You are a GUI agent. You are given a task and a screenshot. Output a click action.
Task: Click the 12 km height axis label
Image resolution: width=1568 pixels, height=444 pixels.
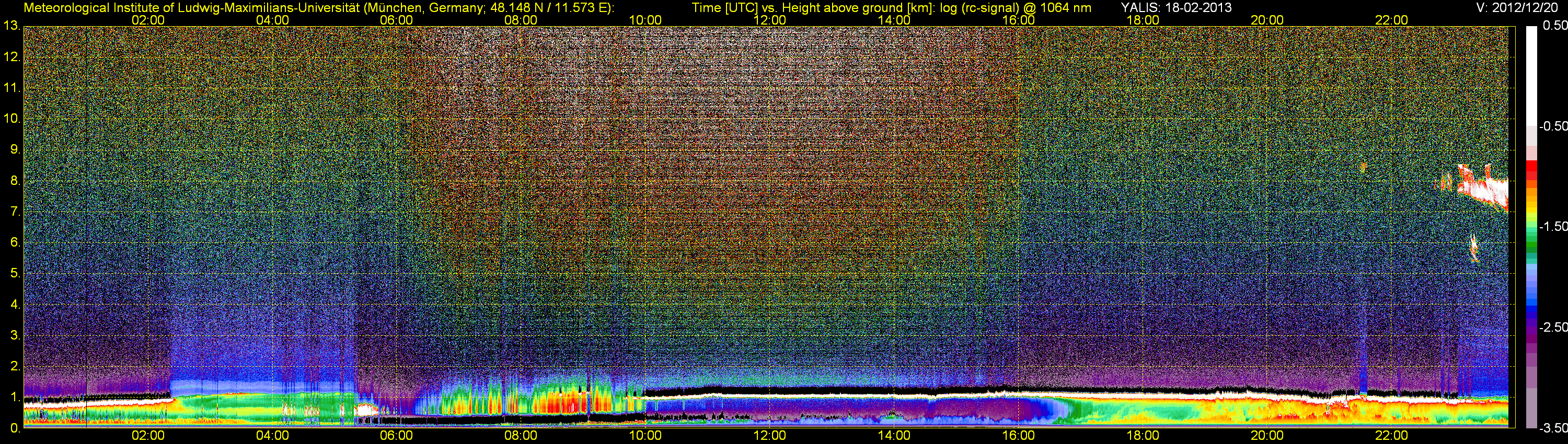coord(11,57)
